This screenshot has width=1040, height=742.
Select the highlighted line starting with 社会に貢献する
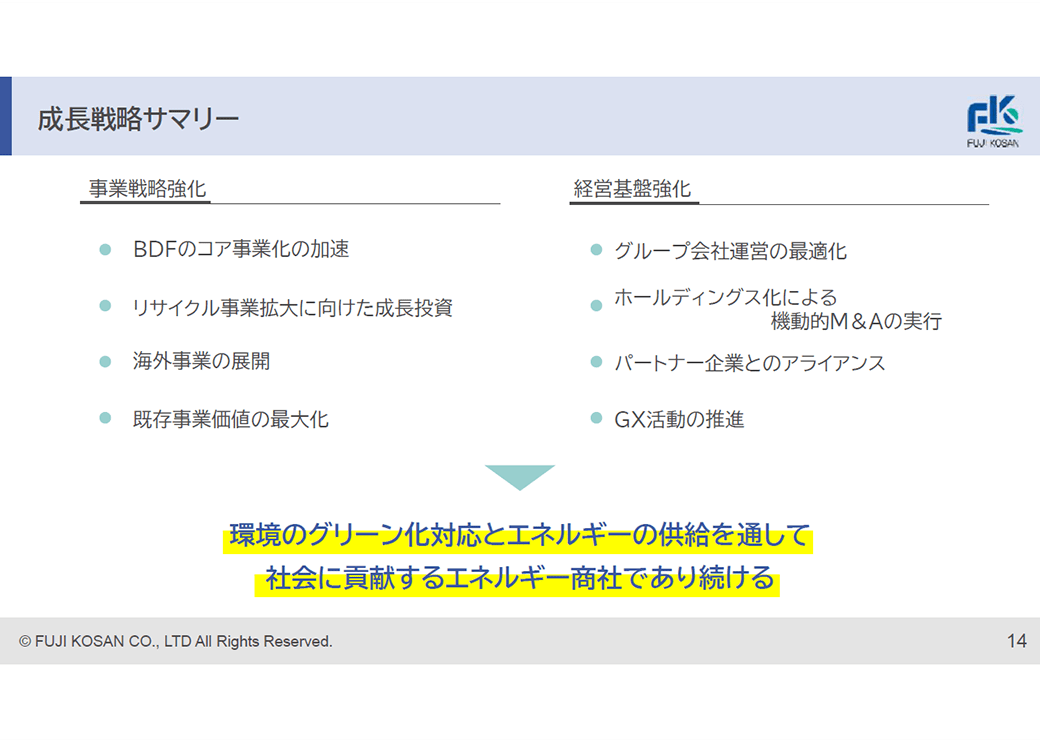pyautogui.click(x=519, y=579)
